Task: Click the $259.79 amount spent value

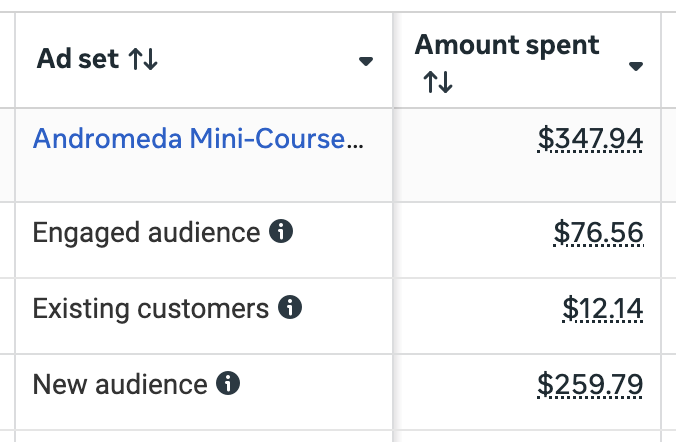Action: coord(590,384)
